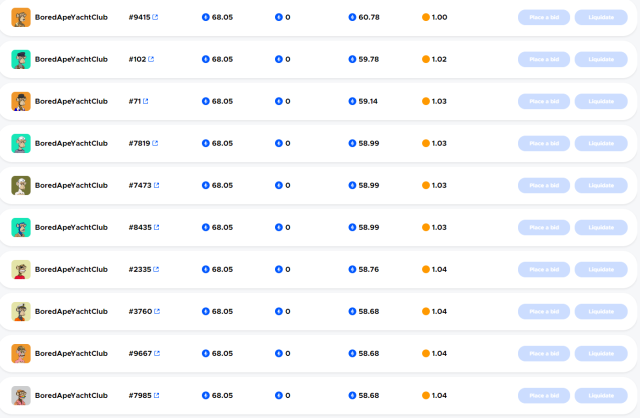Click external link icon next to #8435

[x=155, y=227]
